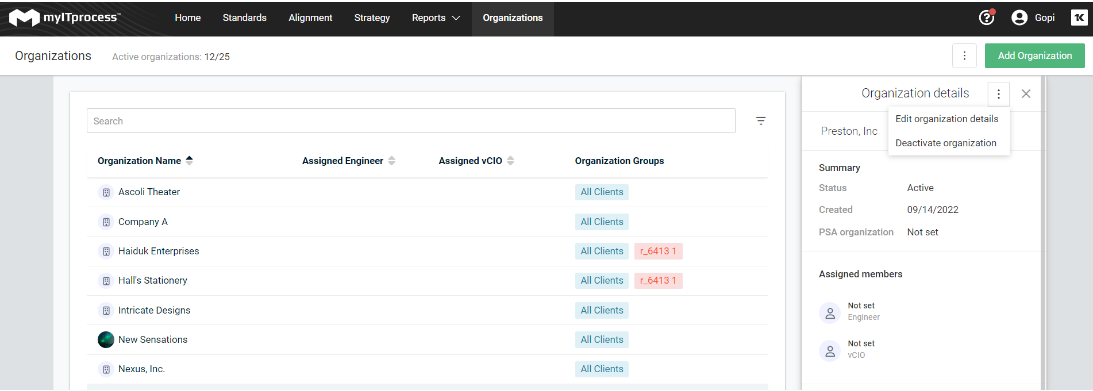The image size is (1093, 391).
Task: Expand the Reports dropdown menu
Action: coord(436,18)
